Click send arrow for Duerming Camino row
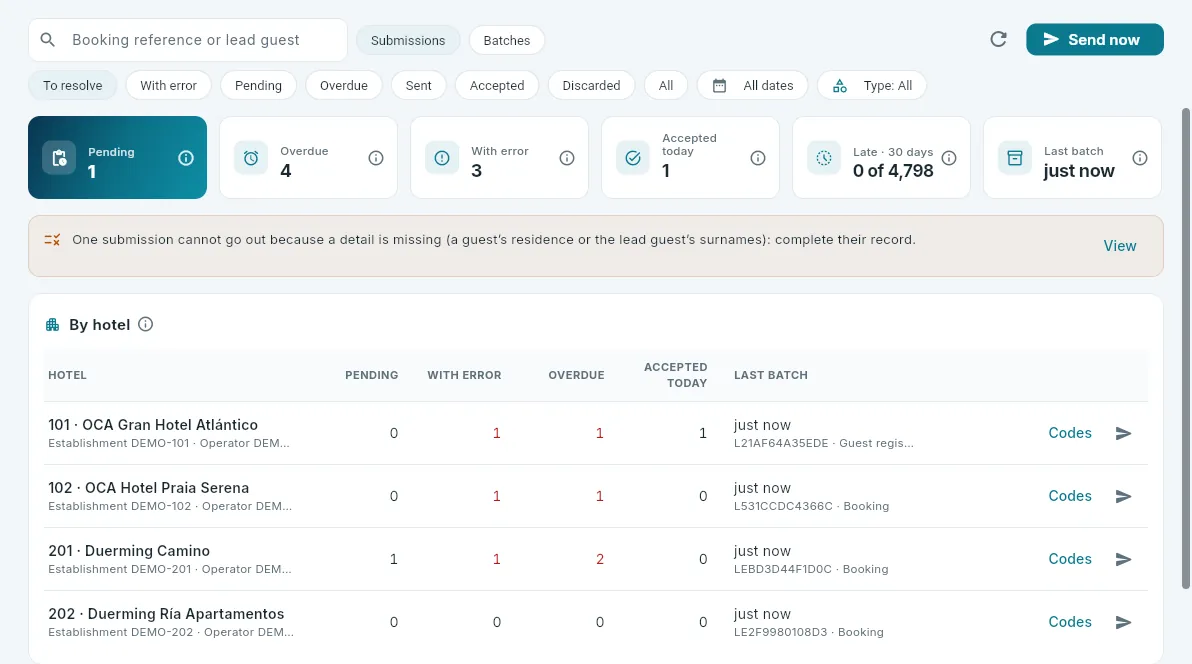The height and width of the screenshot is (664, 1192). (1124, 560)
